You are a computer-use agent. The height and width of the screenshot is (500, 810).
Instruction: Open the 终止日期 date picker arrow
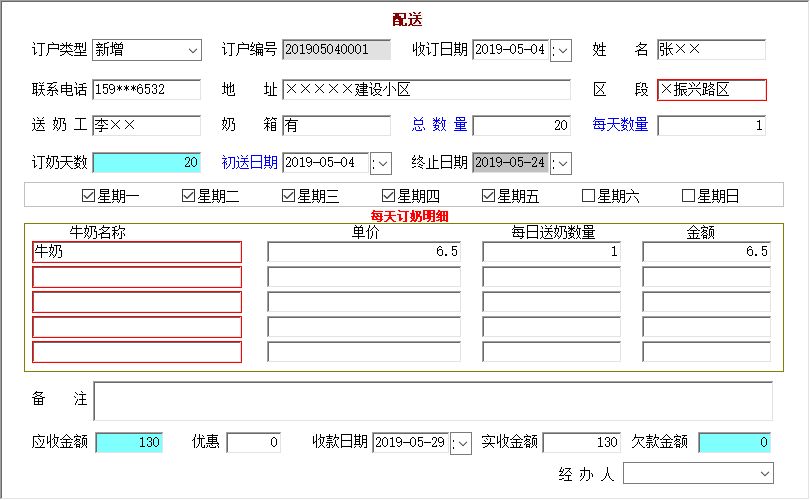point(561,163)
